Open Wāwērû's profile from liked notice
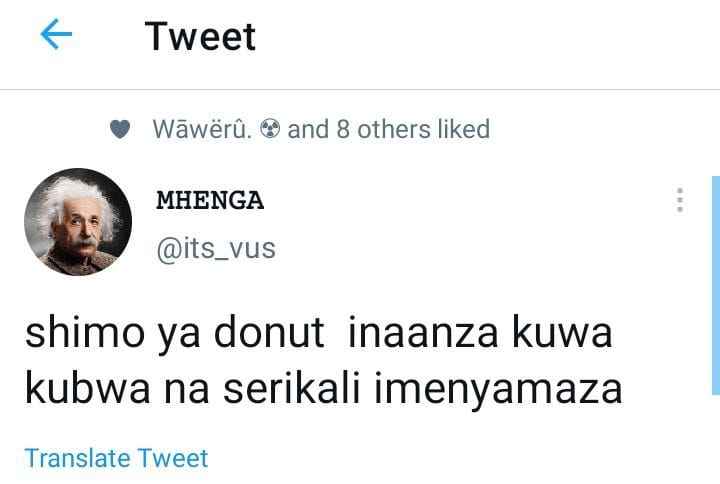Viewport: 720px width, 484px height. pos(202,130)
